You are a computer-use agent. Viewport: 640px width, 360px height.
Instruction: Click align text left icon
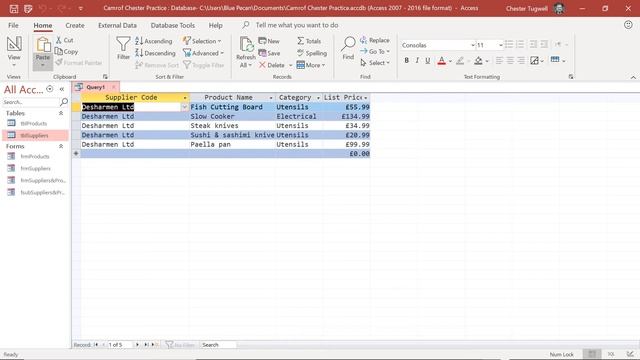499,60
